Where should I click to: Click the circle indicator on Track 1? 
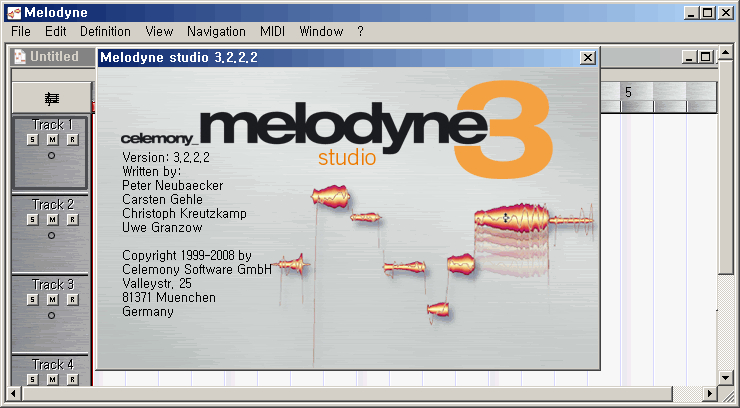pos(51,155)
